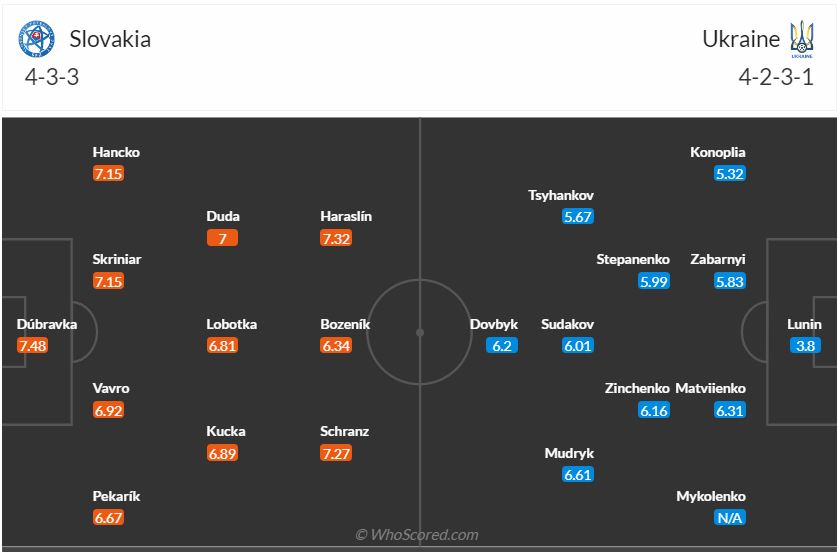
Task: Click player name Zinchenko
Action: click(x=636, y=388)
